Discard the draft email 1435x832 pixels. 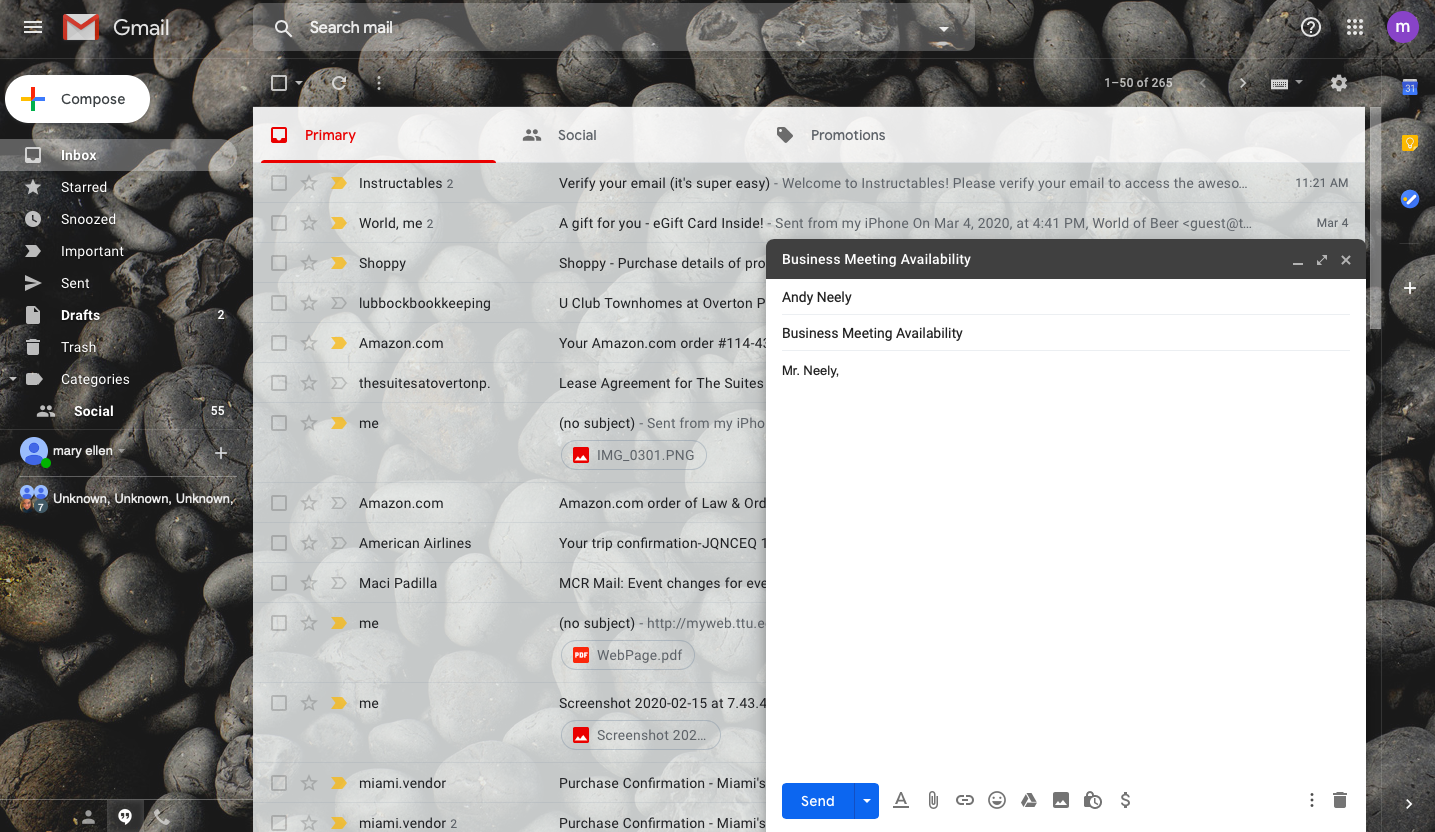[x=1340, y=800]
